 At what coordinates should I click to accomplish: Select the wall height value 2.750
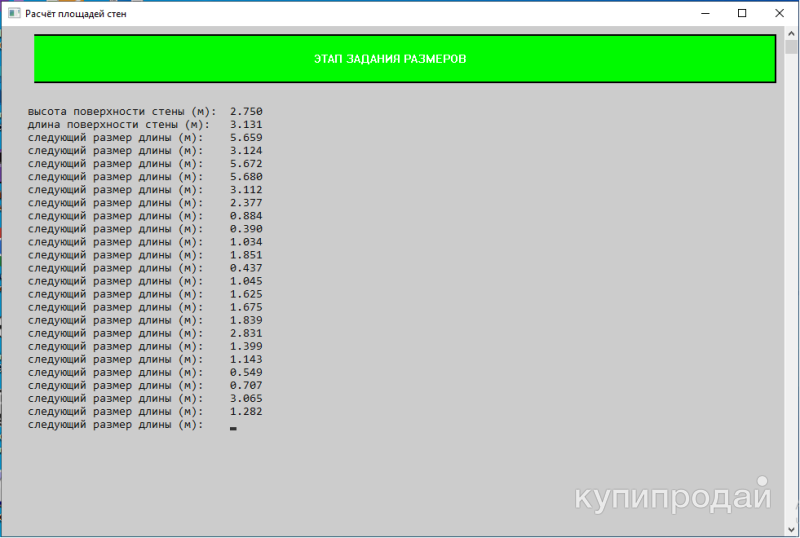point(246,111)
